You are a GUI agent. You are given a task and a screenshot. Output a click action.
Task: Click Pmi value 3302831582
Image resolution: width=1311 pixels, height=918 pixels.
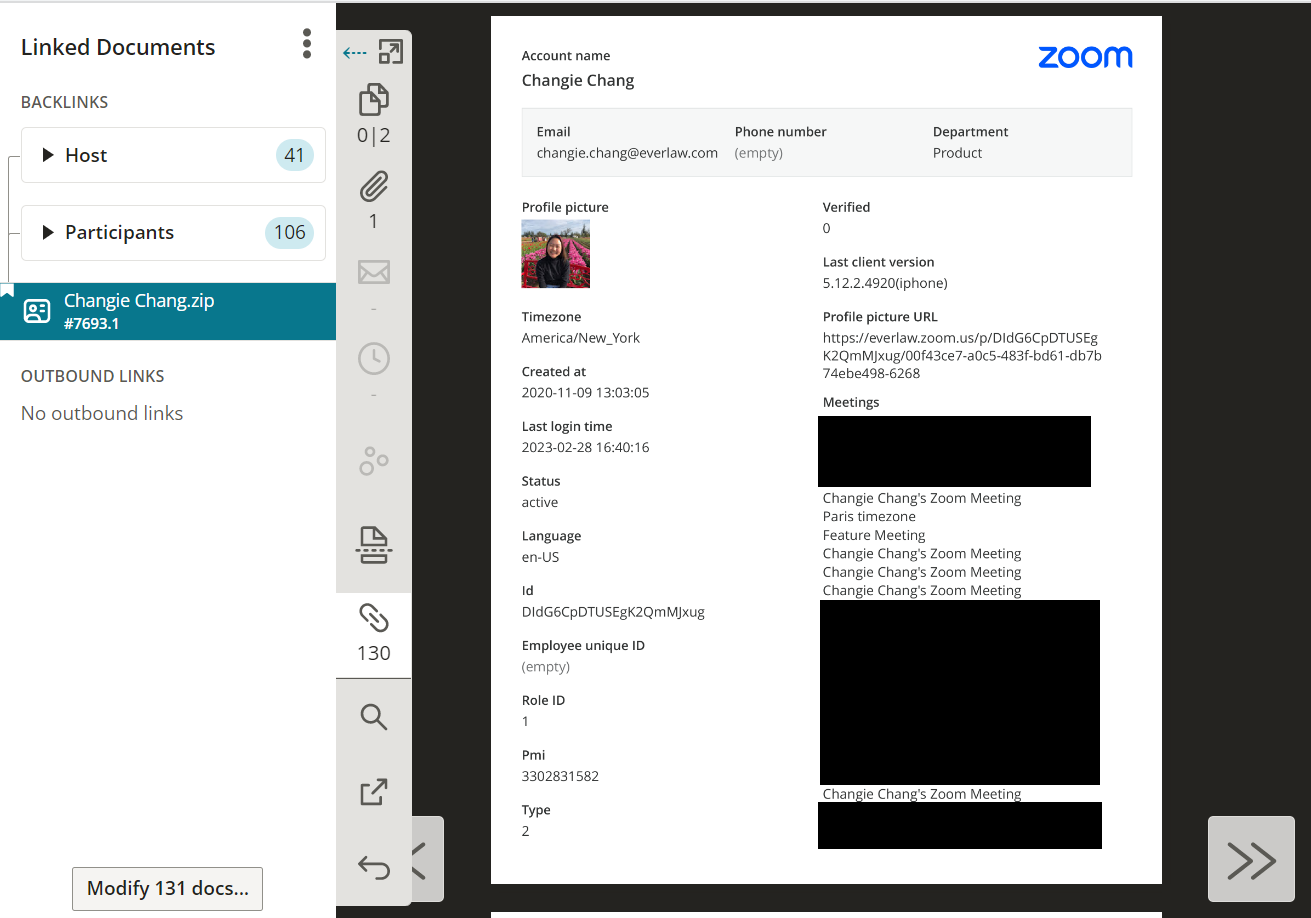point(560,776)
